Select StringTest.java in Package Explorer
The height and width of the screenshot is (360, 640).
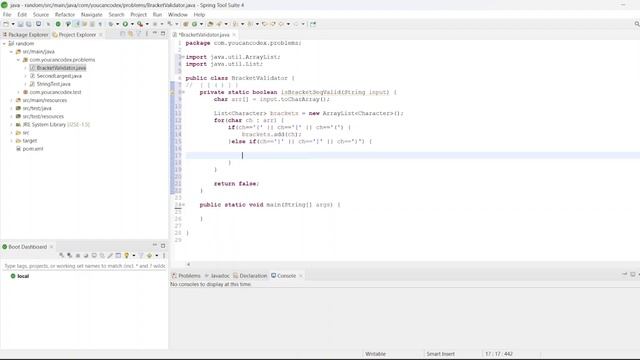53,84
